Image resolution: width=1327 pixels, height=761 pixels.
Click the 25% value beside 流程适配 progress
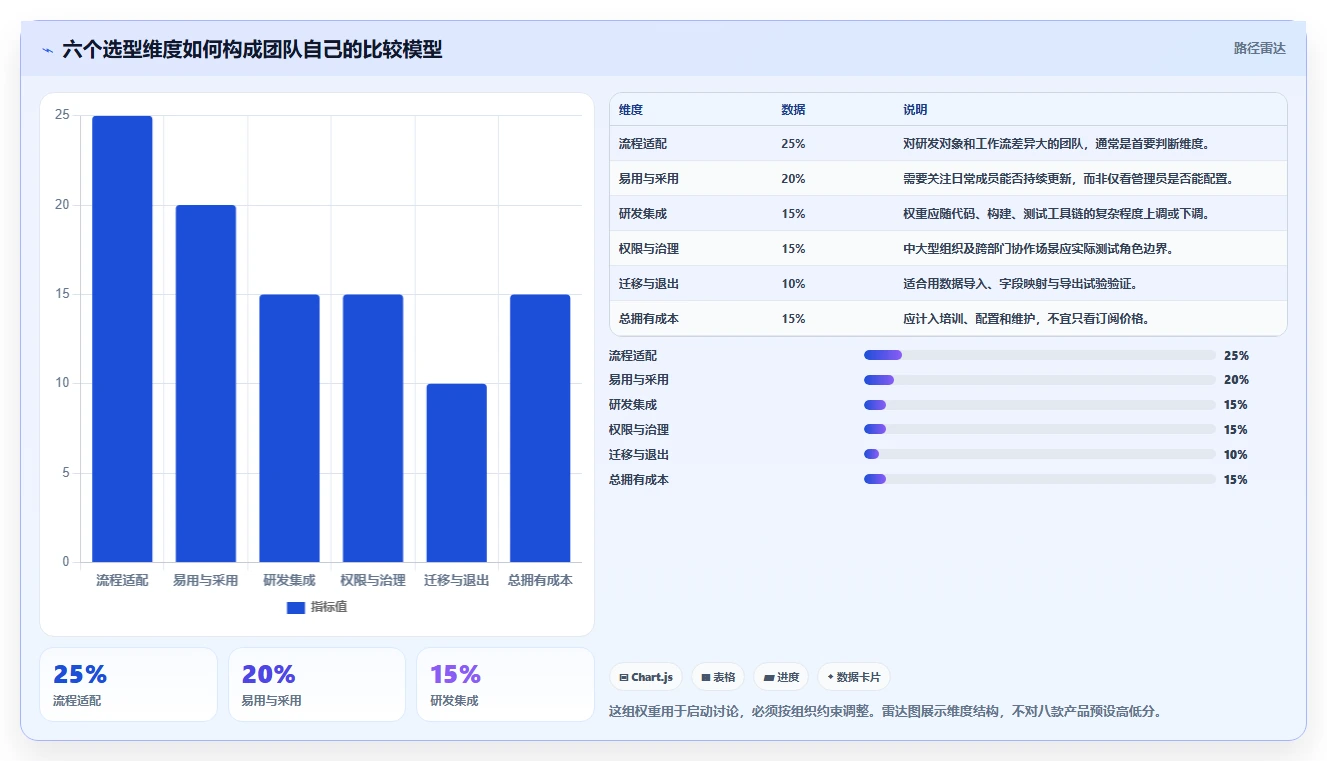(x=1236, y=355)
